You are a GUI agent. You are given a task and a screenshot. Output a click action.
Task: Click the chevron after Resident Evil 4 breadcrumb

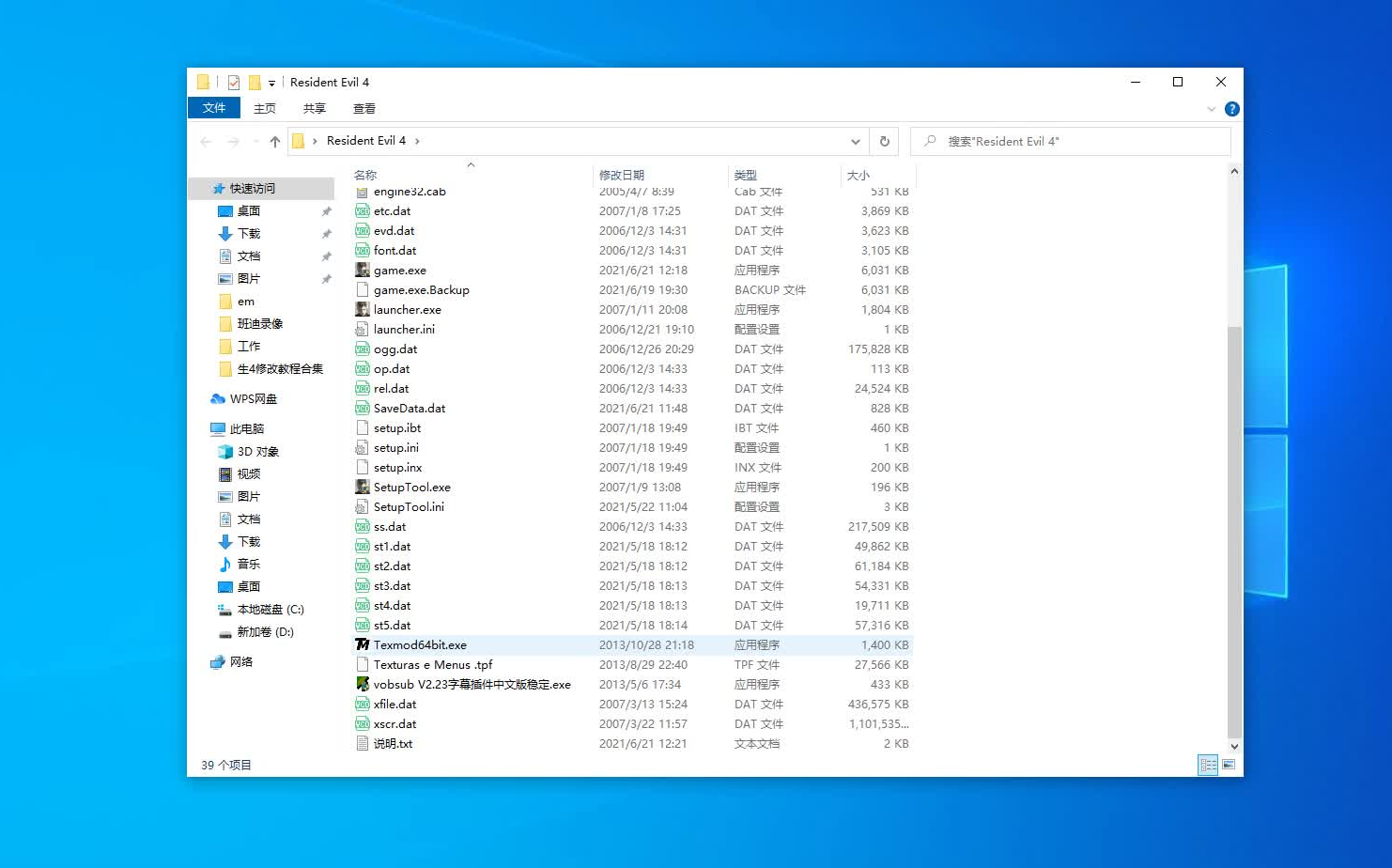[x=417, y=141]
